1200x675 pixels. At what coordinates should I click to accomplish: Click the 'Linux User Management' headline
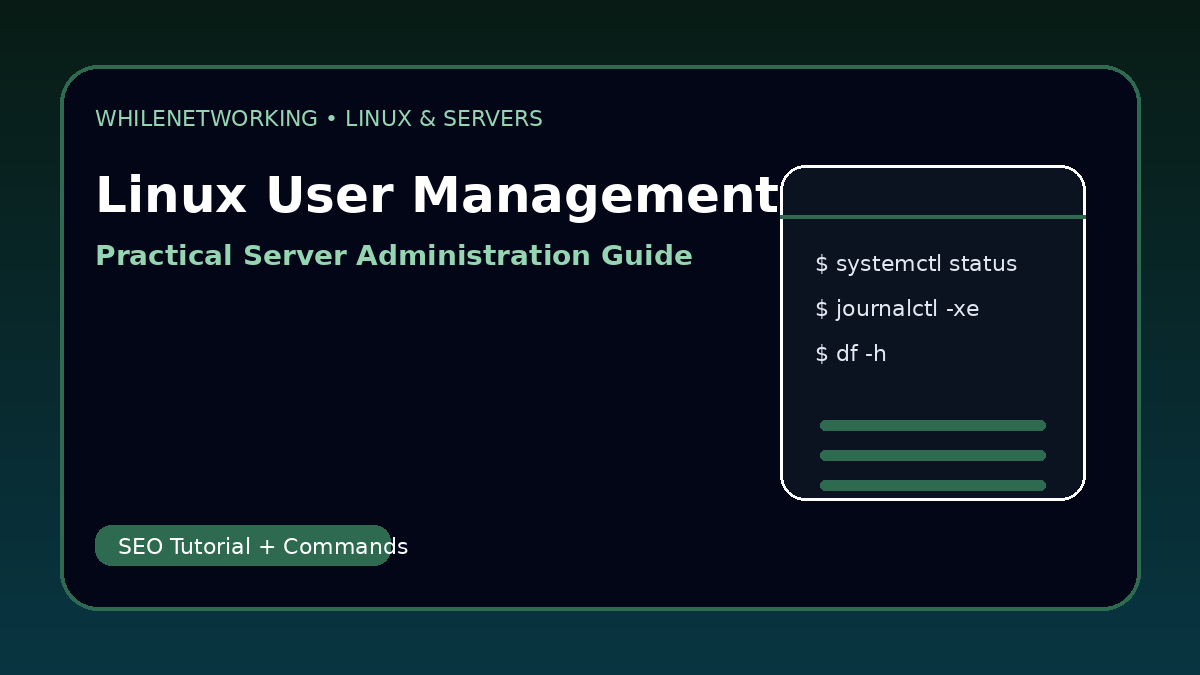437,195
